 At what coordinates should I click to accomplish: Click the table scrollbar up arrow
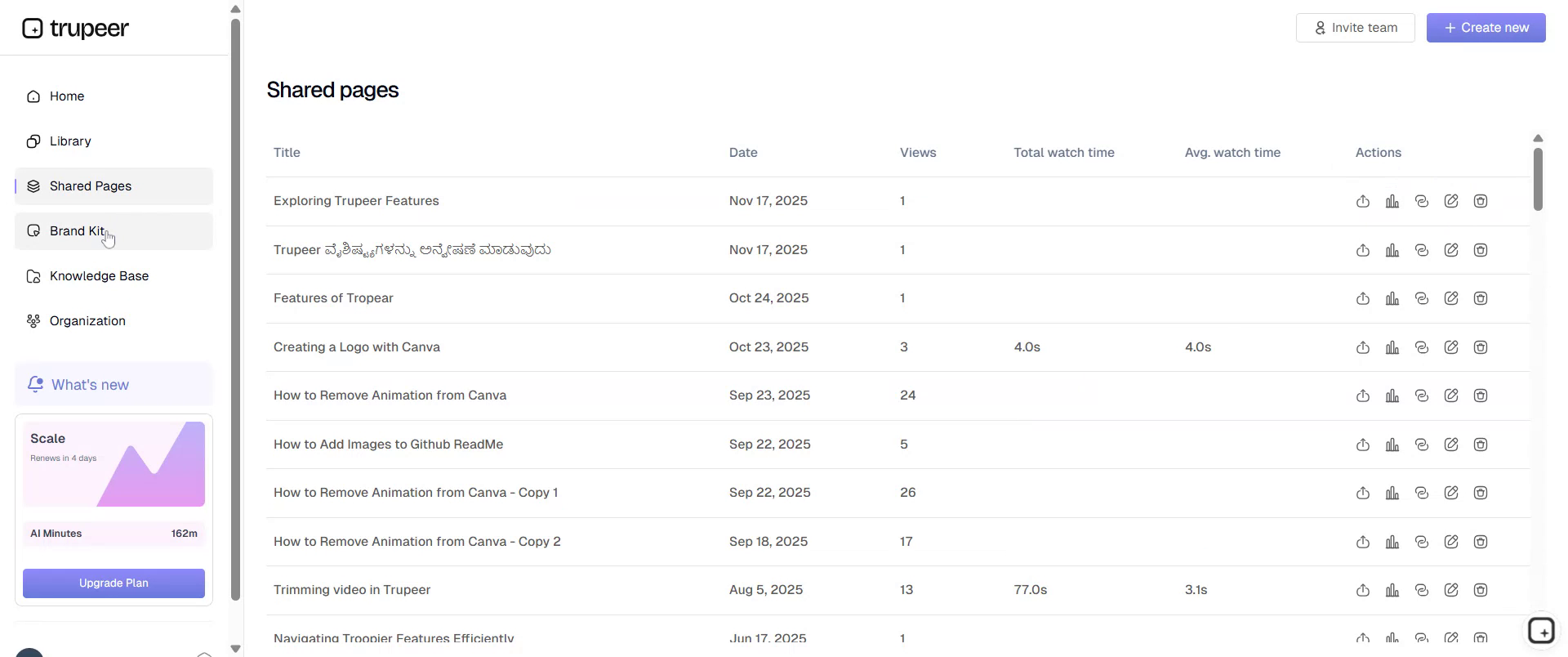[x=1538, y=138]
